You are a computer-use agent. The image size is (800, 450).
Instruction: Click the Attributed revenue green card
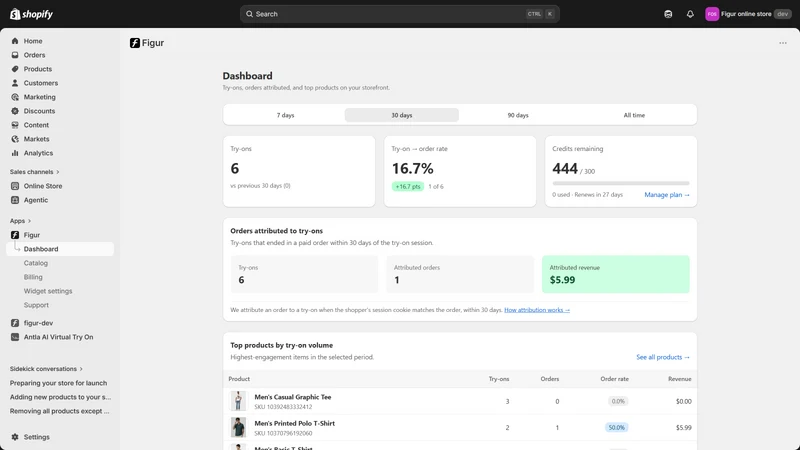click(x=615, y=274)
